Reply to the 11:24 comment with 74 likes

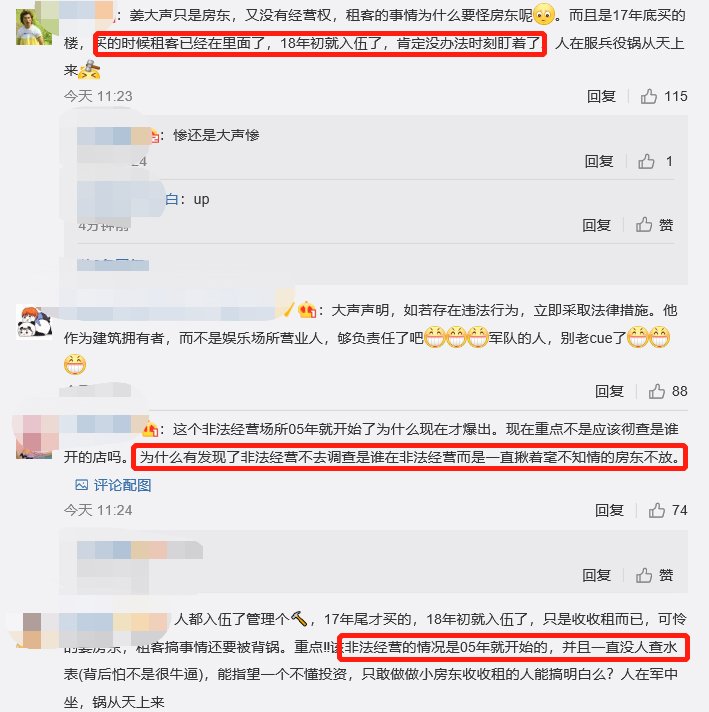click(x=609, y=510)
